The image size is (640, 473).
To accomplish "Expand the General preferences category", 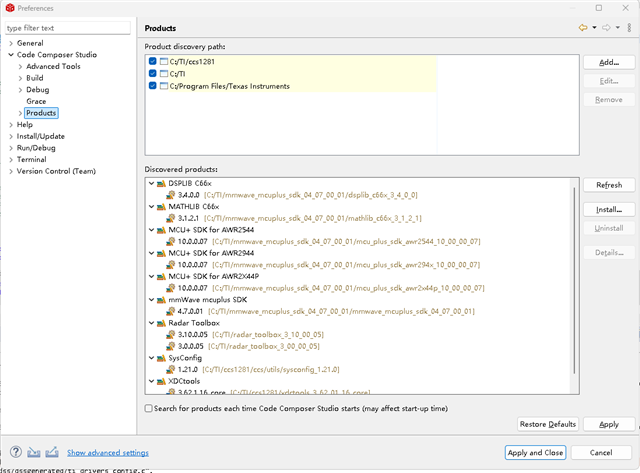I will click(11, 43).
